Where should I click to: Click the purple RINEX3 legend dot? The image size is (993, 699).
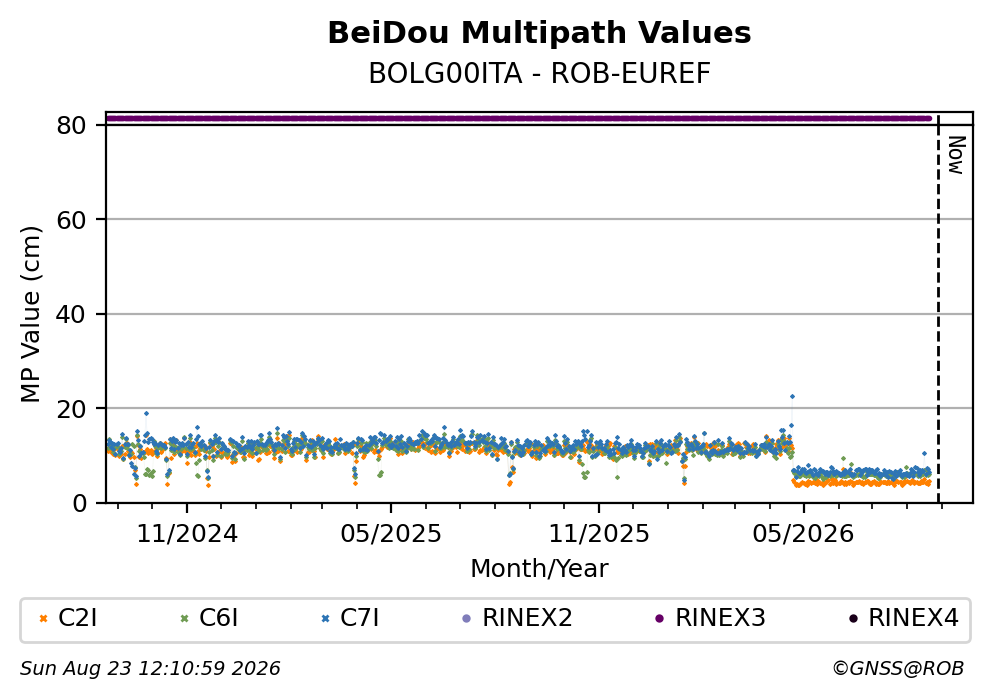pyautogui.click(x=660, y=619)
